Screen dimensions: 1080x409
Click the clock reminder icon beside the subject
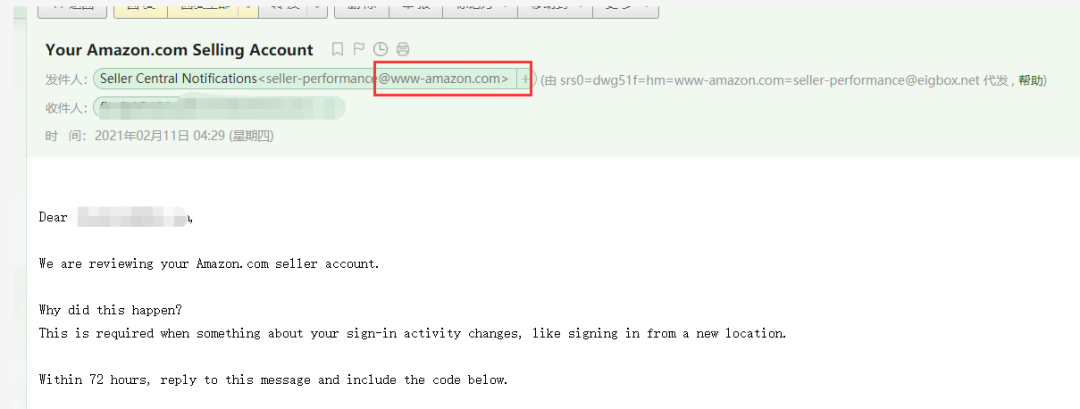[x=380, y=49]
